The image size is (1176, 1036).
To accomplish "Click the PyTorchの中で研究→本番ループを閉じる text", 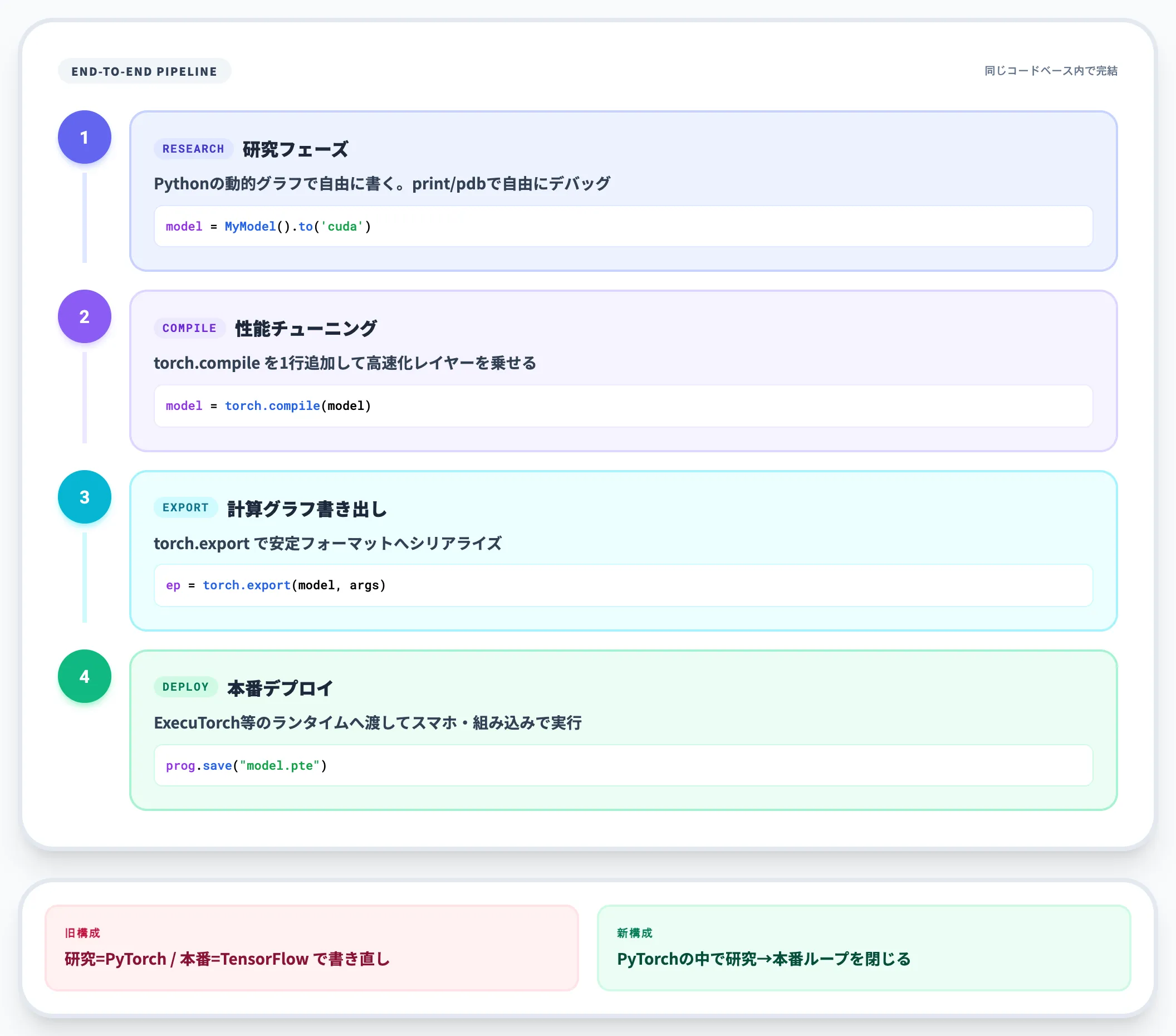I will coord(763,959).
